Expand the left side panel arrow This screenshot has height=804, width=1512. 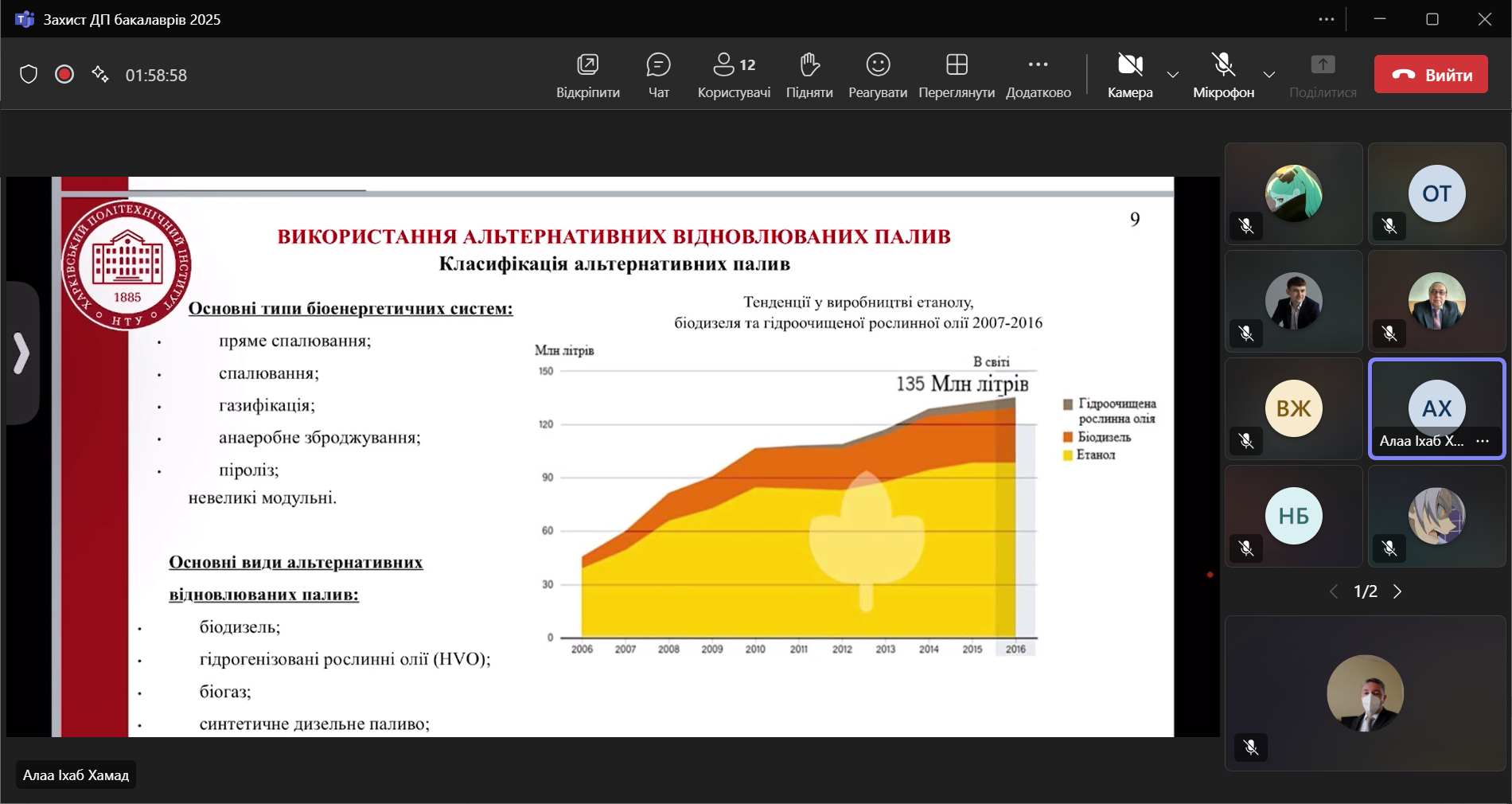[21, 353]
